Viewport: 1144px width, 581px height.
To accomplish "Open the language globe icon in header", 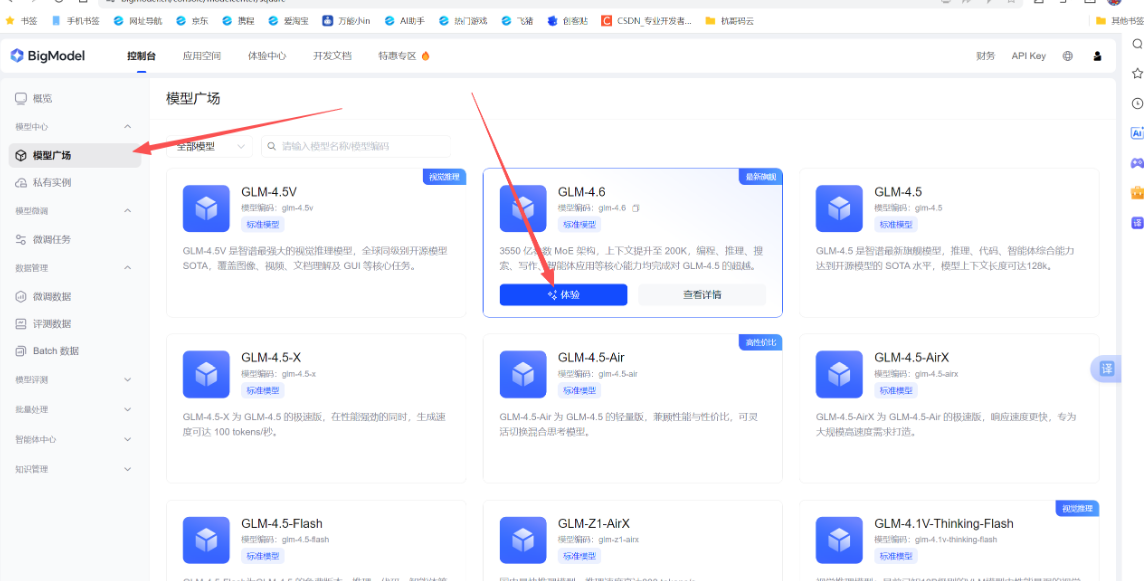I will [x=1067, y=56].
